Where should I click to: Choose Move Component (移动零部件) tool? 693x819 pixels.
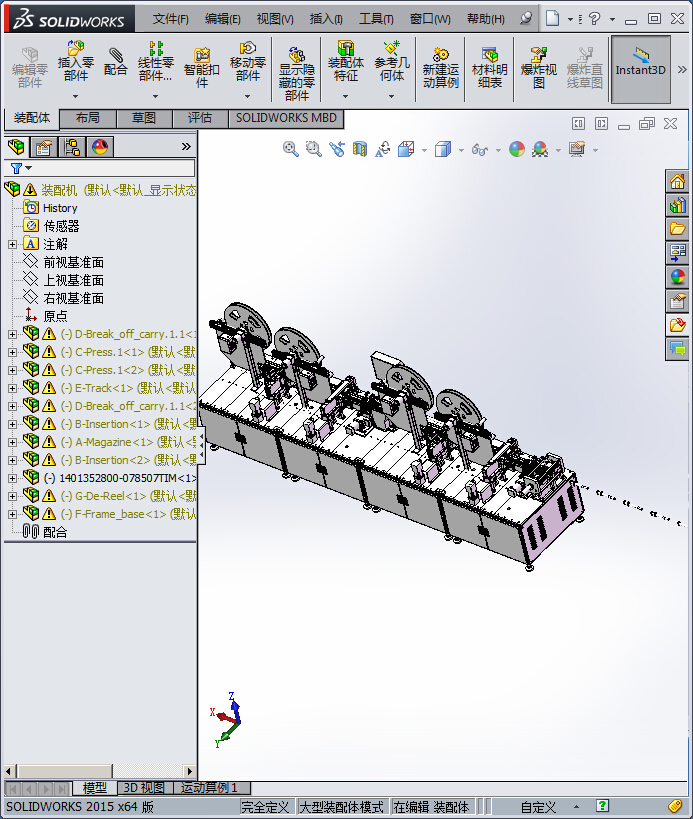[x=248, y=61]
